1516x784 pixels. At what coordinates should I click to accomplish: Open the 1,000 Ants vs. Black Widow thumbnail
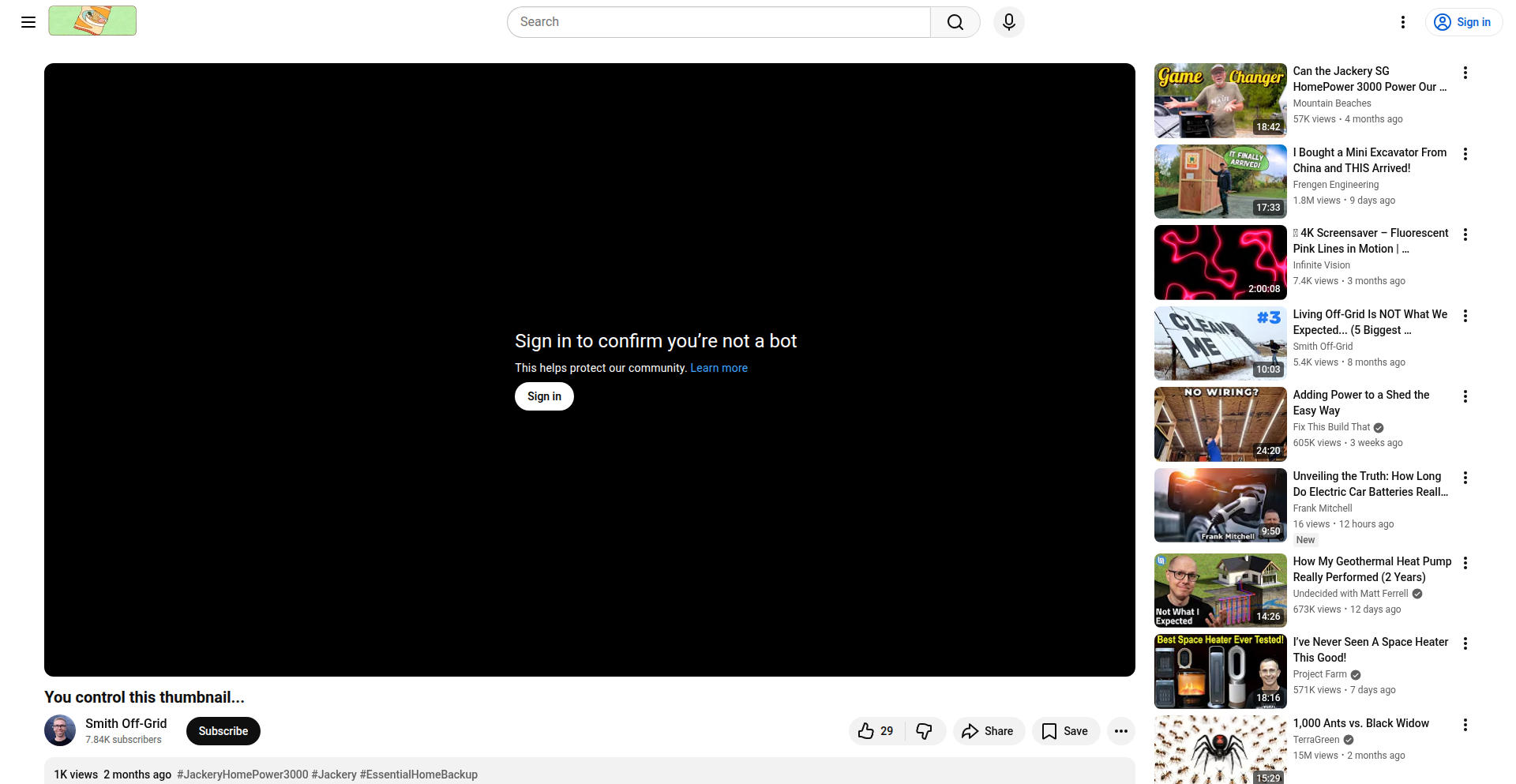(x=1221, y=750)
